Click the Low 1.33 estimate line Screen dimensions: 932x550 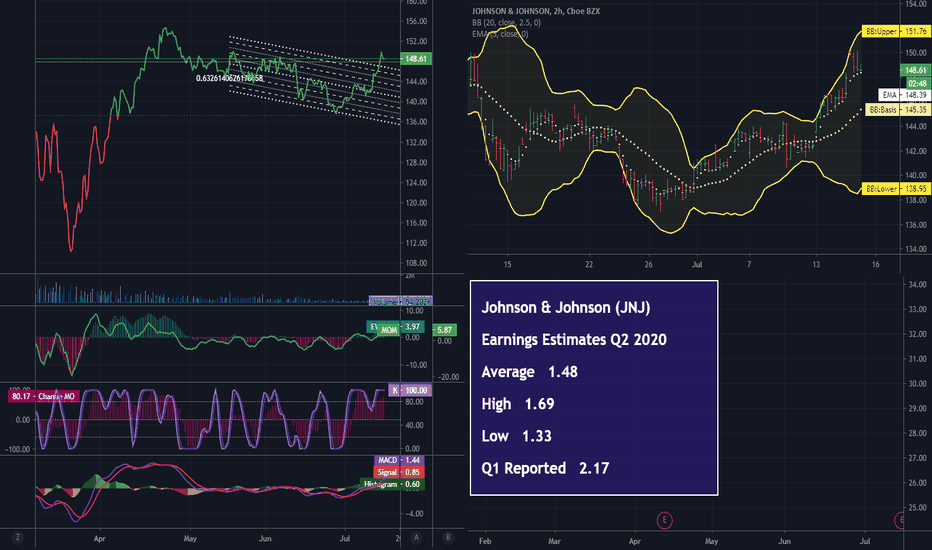pos(517,436)
